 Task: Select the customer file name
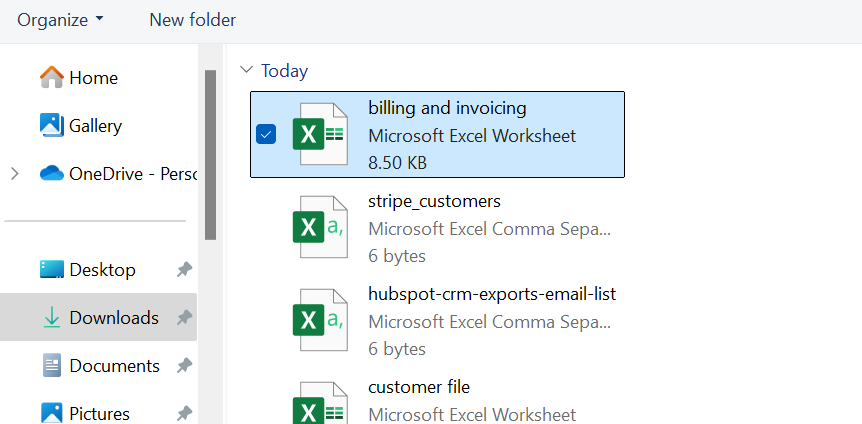pos(419,387)
